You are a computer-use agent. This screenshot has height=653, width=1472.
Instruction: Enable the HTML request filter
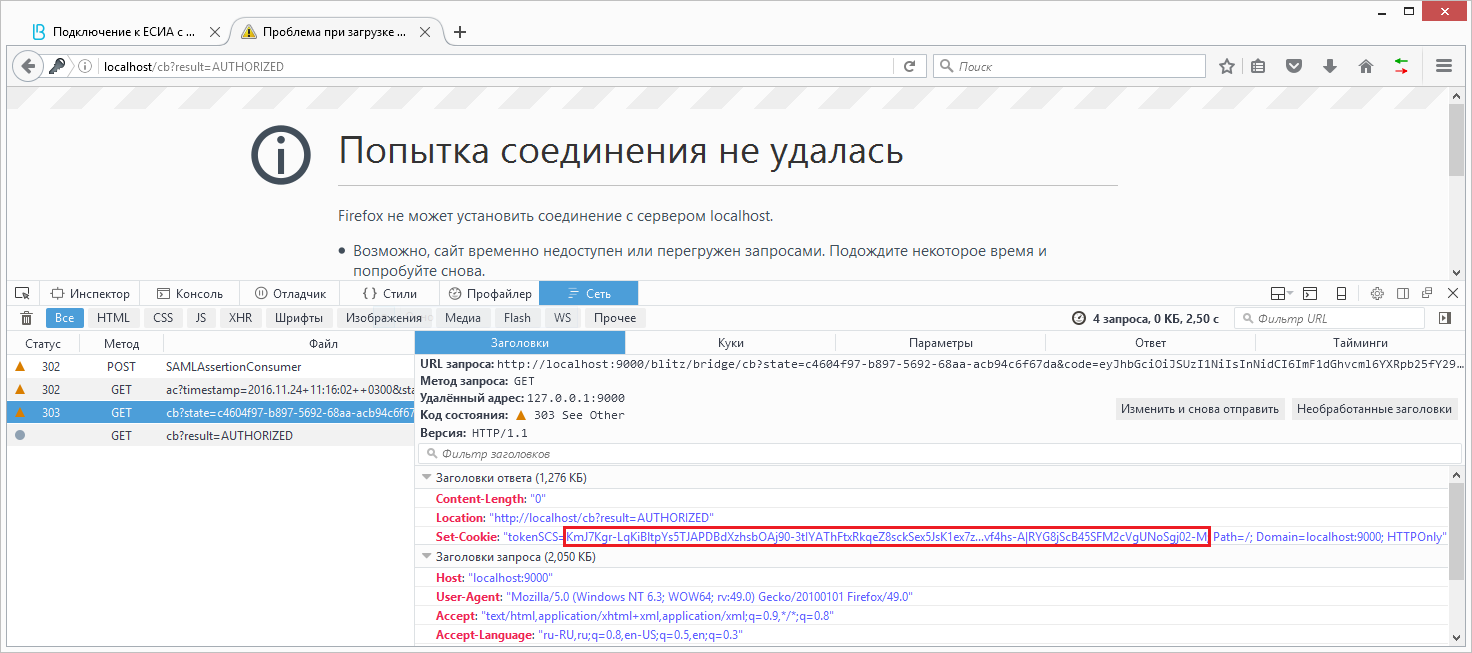(x=113, y=318)
